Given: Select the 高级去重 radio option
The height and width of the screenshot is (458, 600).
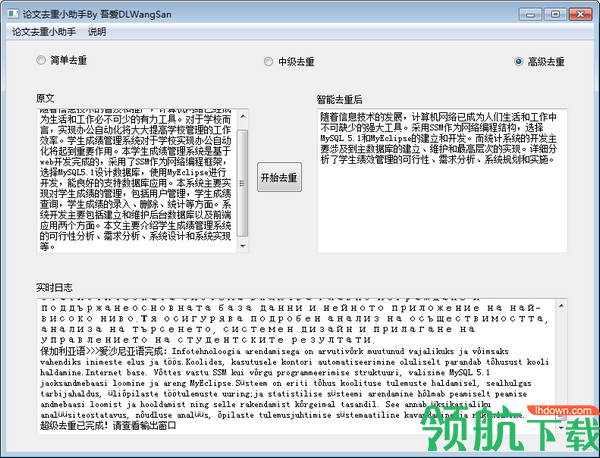Looking at the screenshot, I should point(540,62).
